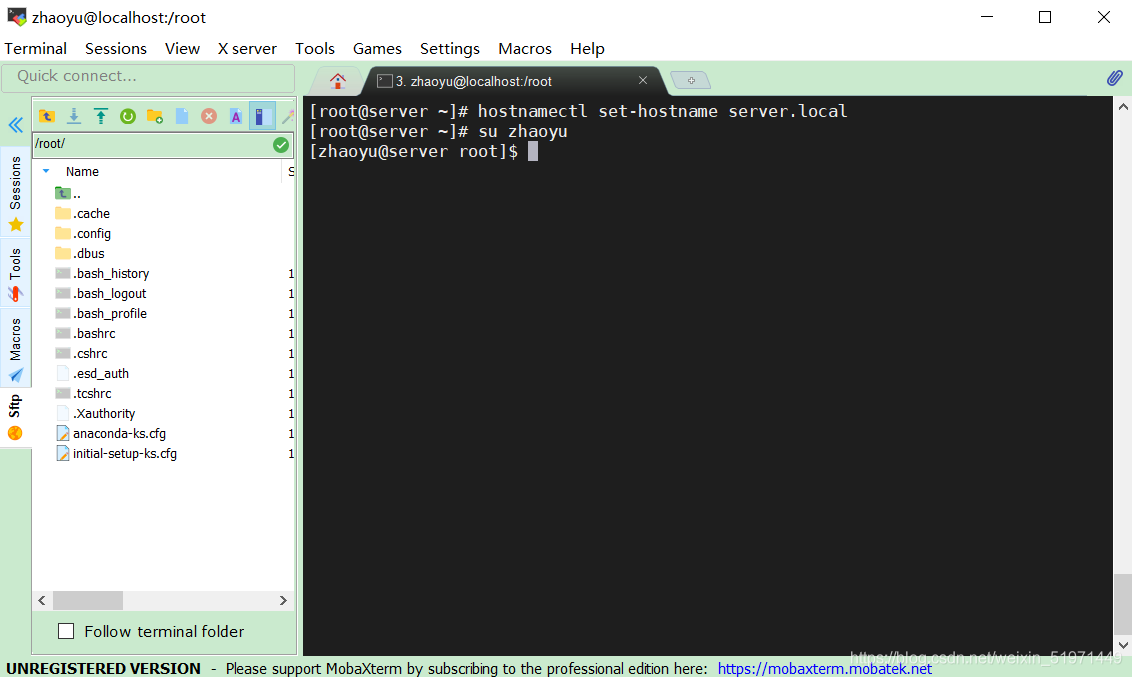Open the Macros menu
Image resolution: width=1132 pixels, height=677 pixels.
pos(525,48)
